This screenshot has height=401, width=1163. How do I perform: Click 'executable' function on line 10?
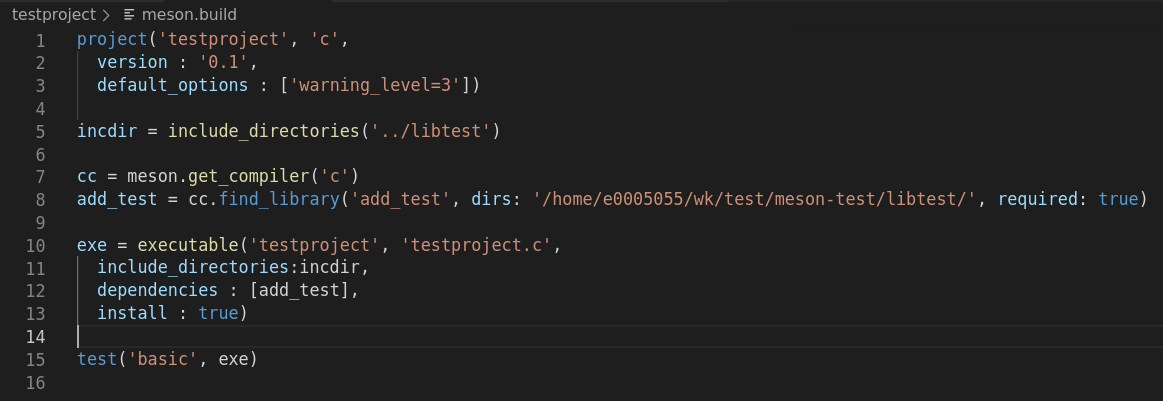pyautogui.click(x=188, y=245)
